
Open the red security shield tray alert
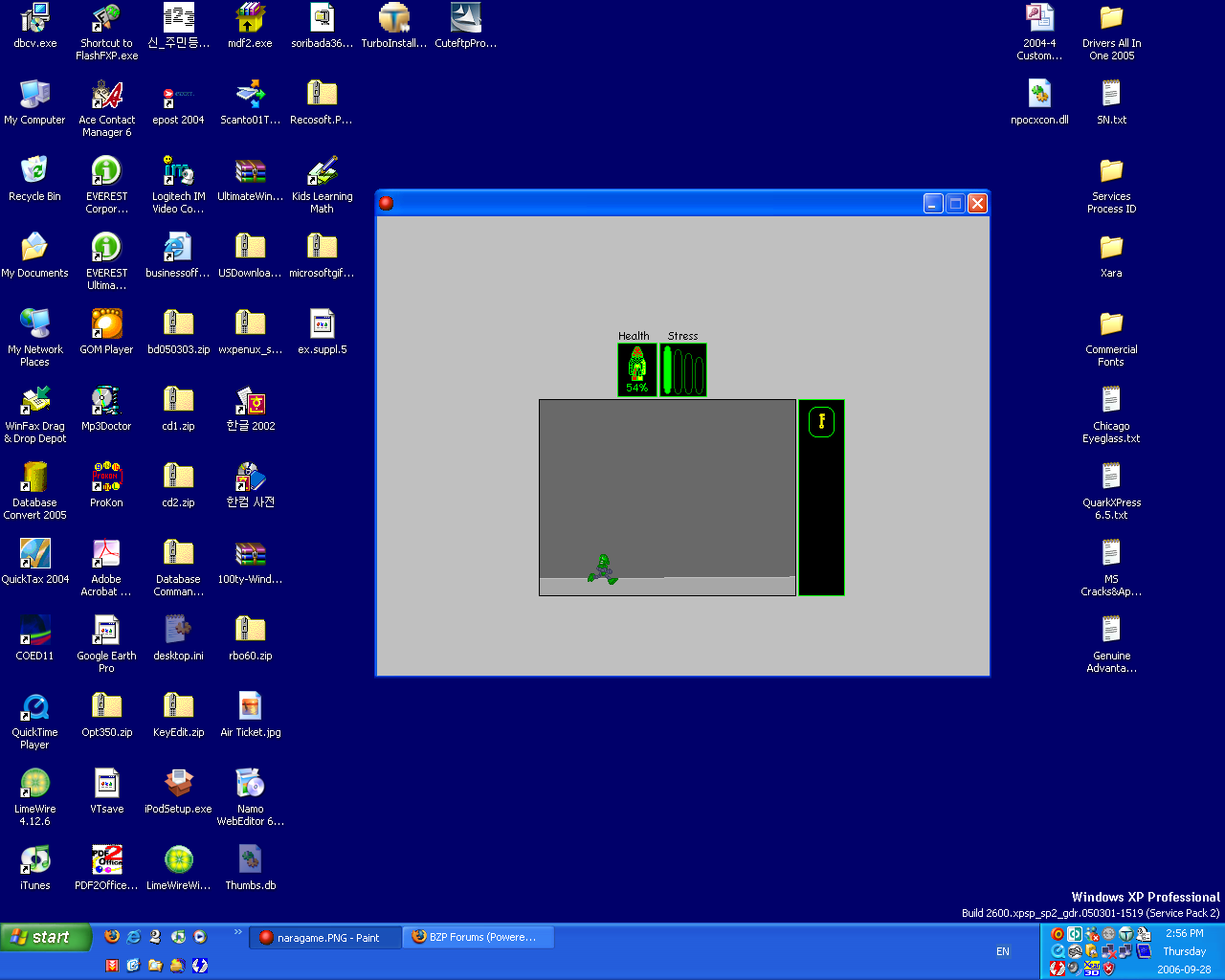1109,969
